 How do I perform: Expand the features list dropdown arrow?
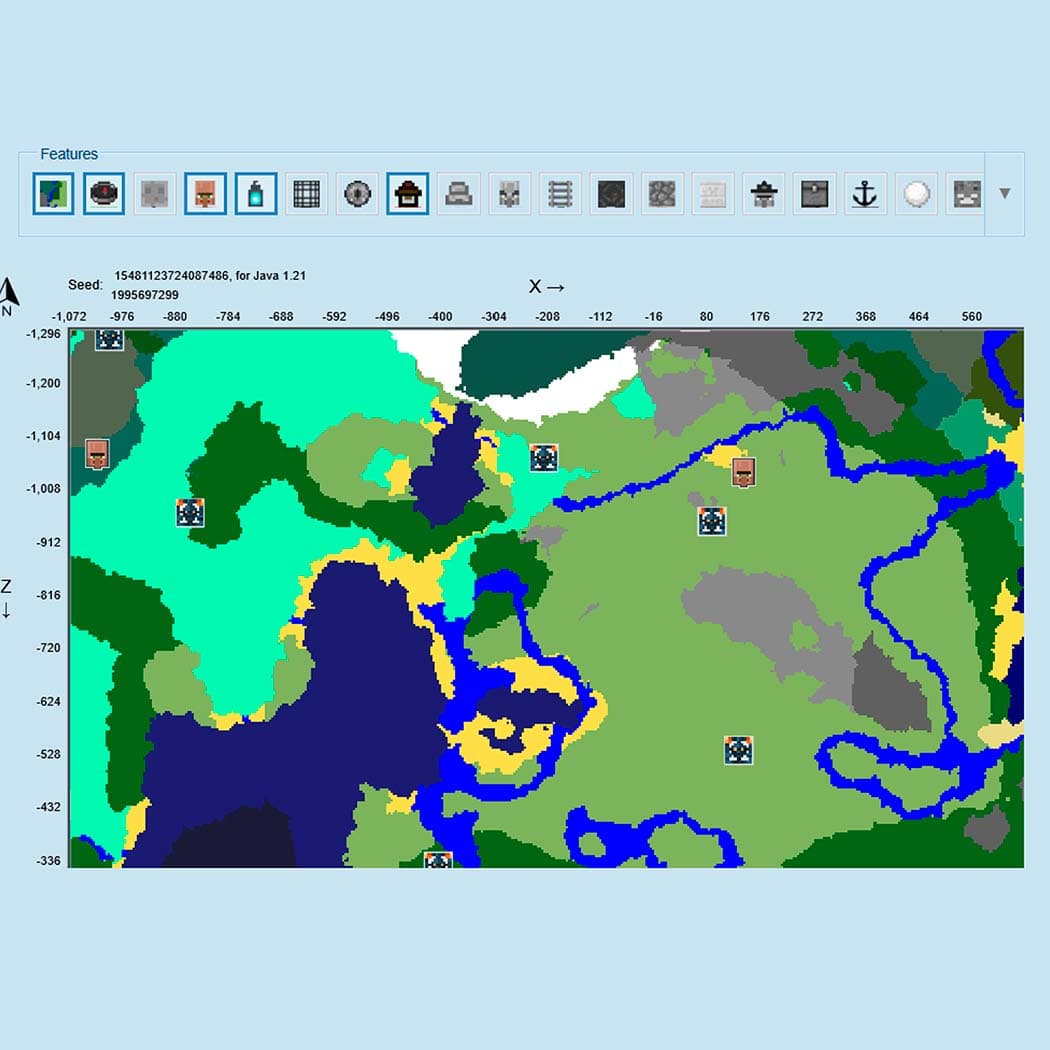click(x=1004, y=193)
